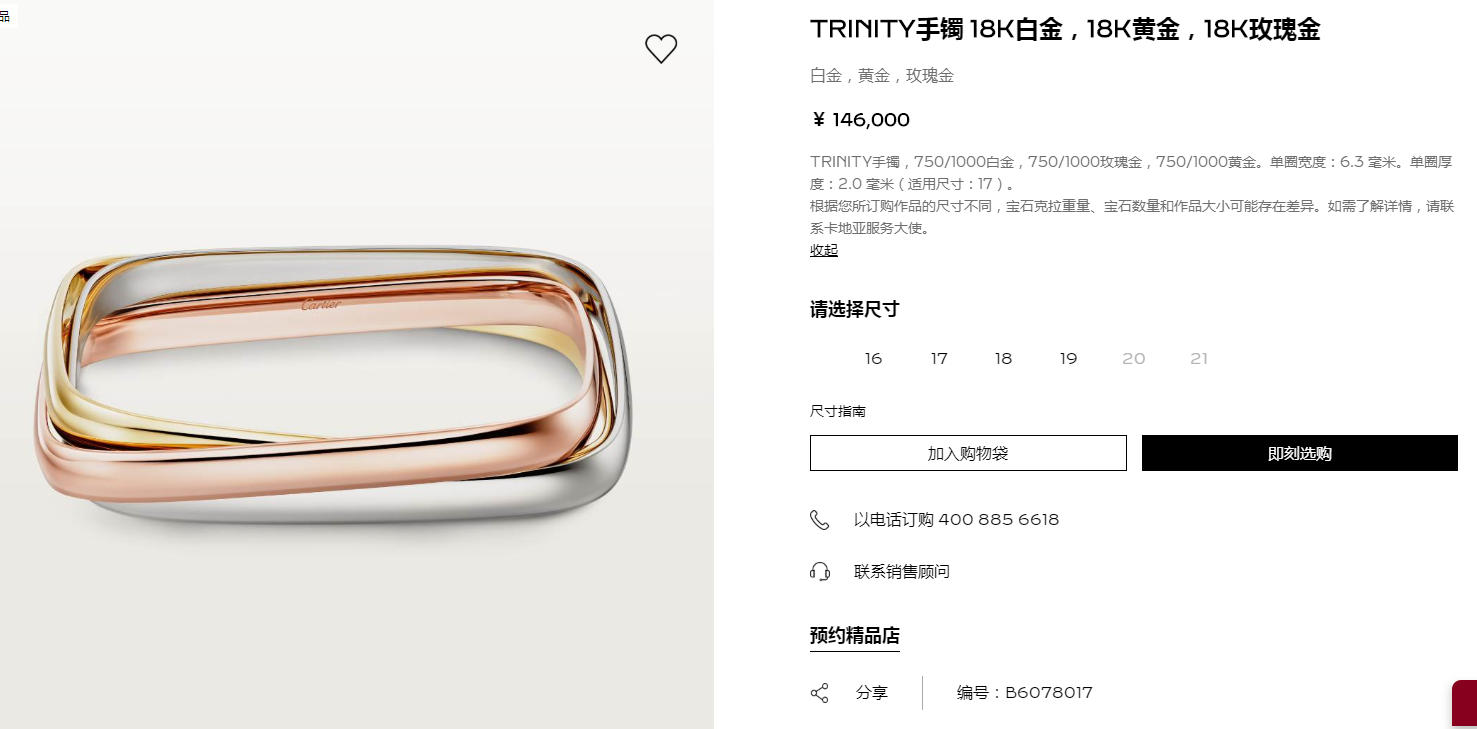The image size is (1477, 729).
Task: Click the 分享 share label
Action: coord(872,693)
